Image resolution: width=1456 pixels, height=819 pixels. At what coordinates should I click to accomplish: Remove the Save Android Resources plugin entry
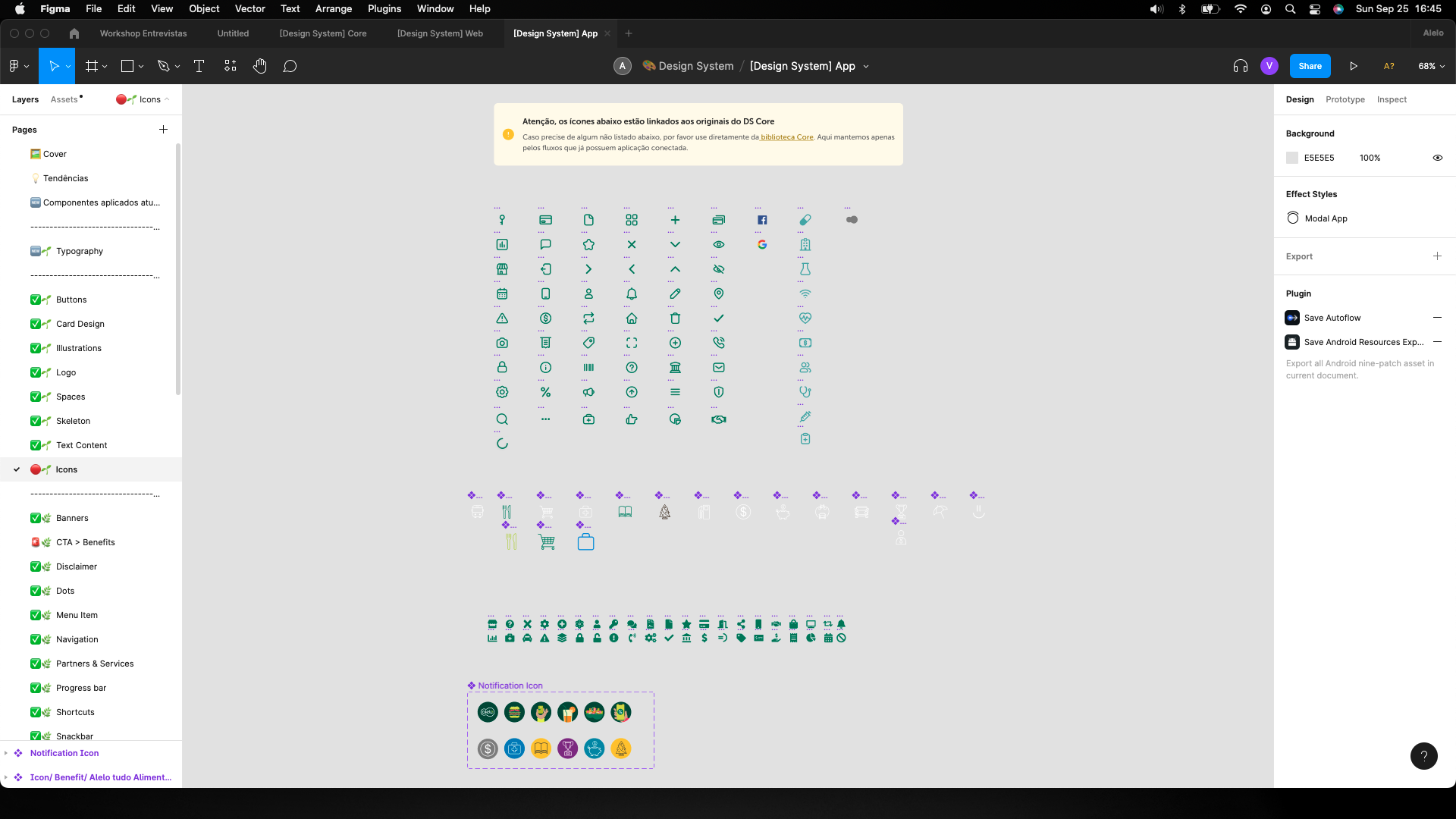[1437, 342]
